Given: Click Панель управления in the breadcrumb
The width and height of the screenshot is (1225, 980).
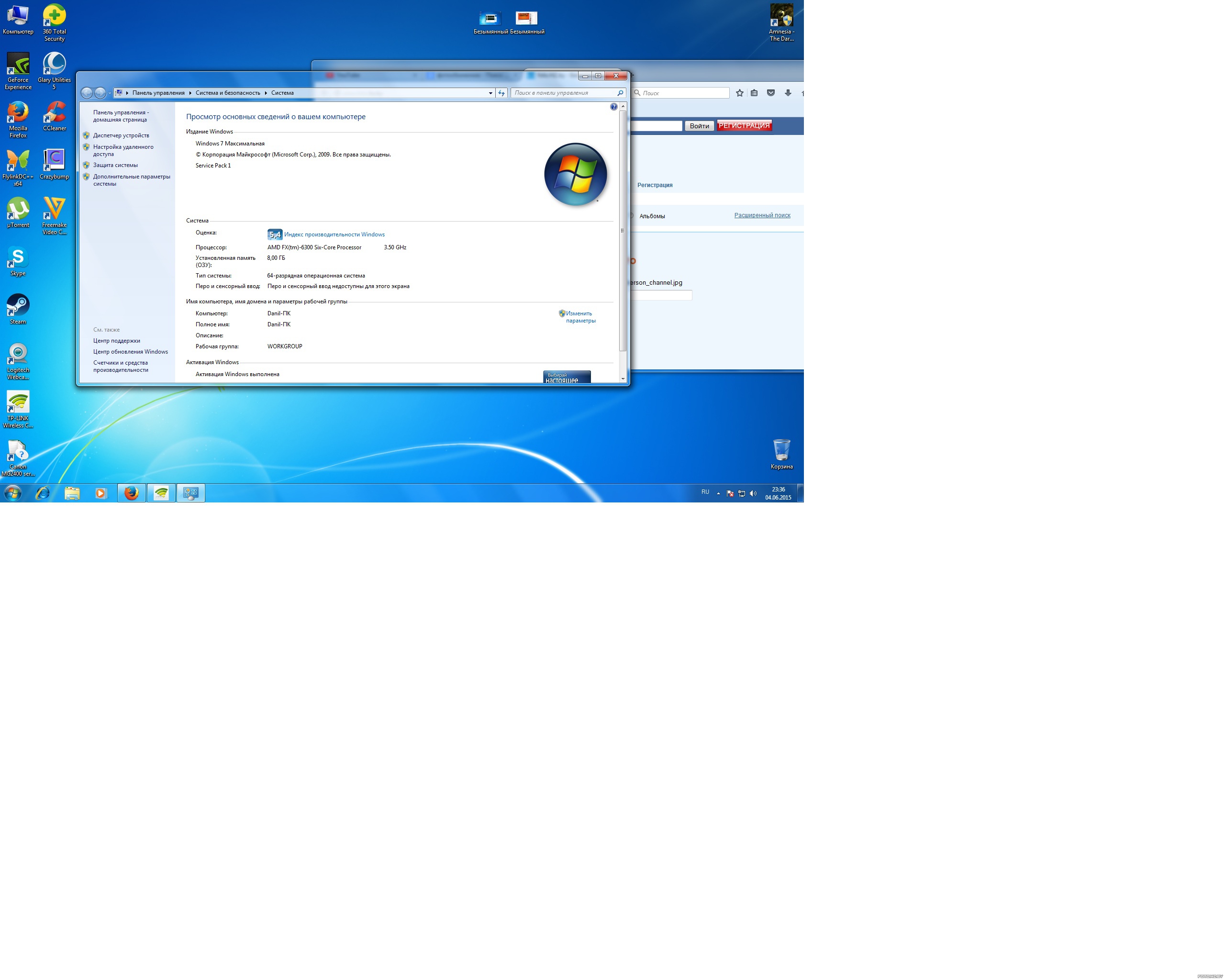Looking at the screenshot, I should tap(158, 93).
